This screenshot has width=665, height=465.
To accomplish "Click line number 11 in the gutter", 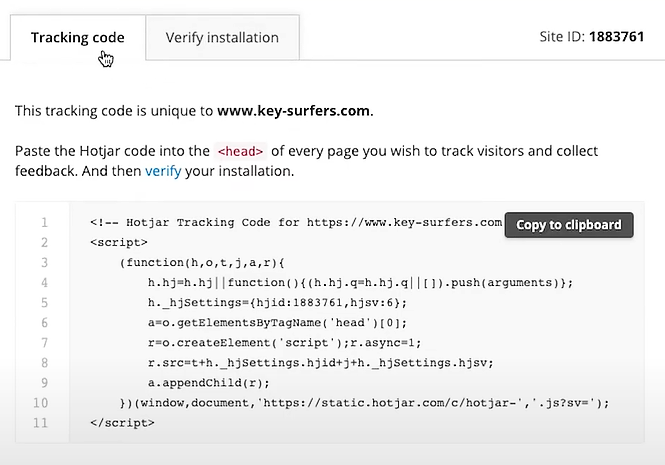I will click(40, 423).
